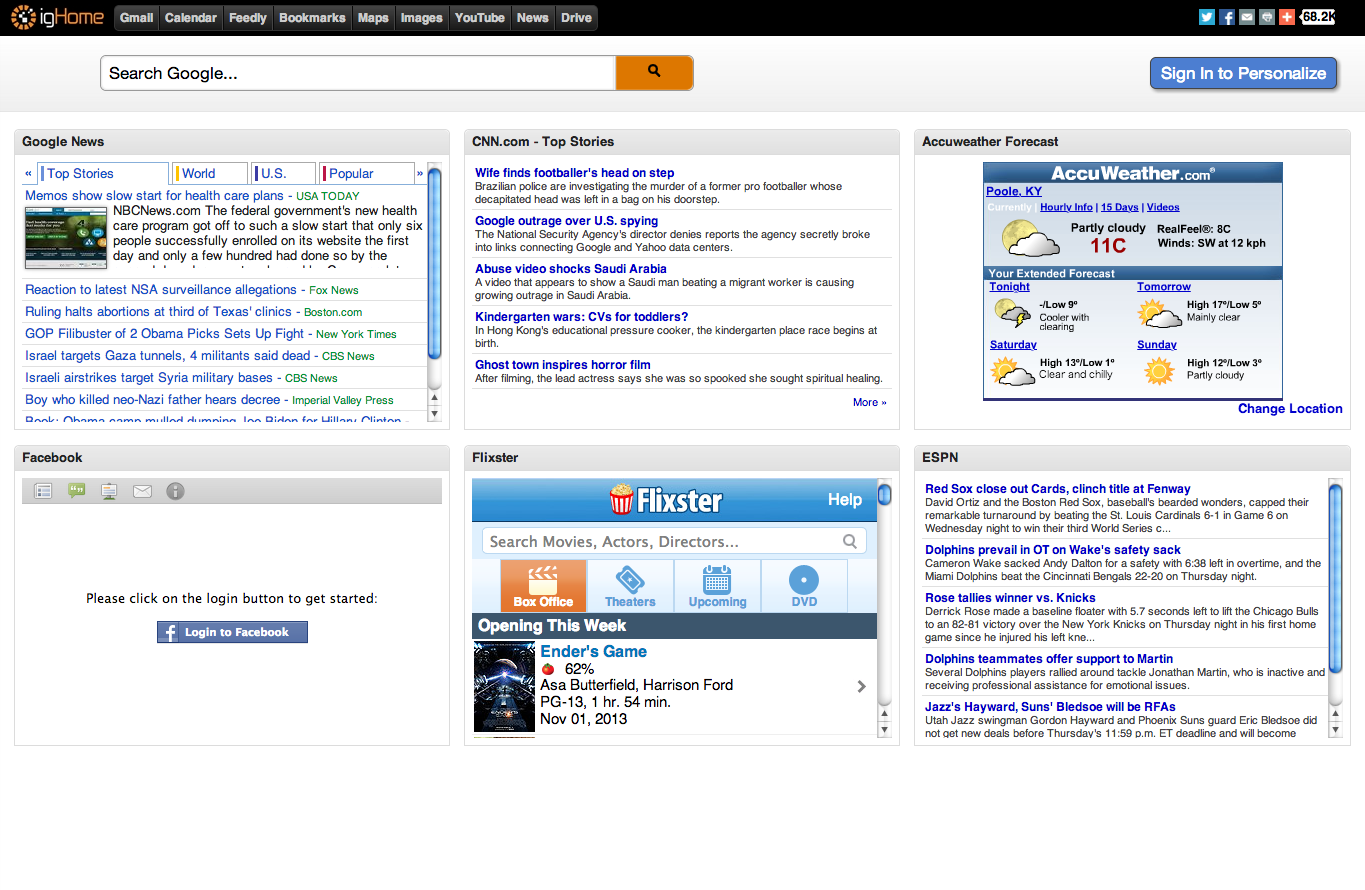The width and height of the screenshot is (1365, 890).
Task: Click Flixster search magnifier icon
Action: [850, 541]
